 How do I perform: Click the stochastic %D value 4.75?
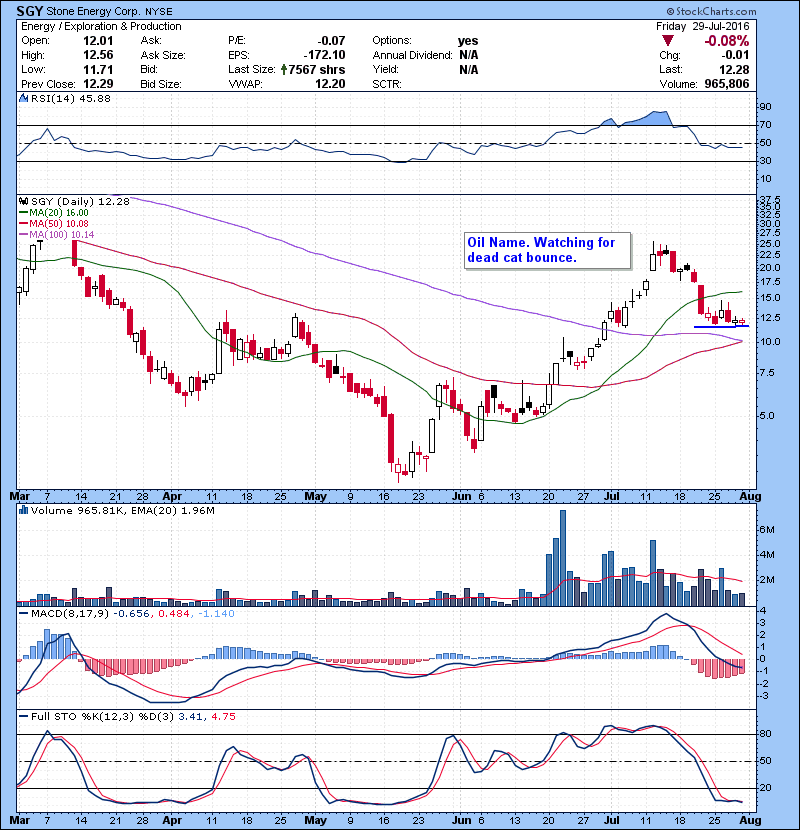[x=223, y=716]
